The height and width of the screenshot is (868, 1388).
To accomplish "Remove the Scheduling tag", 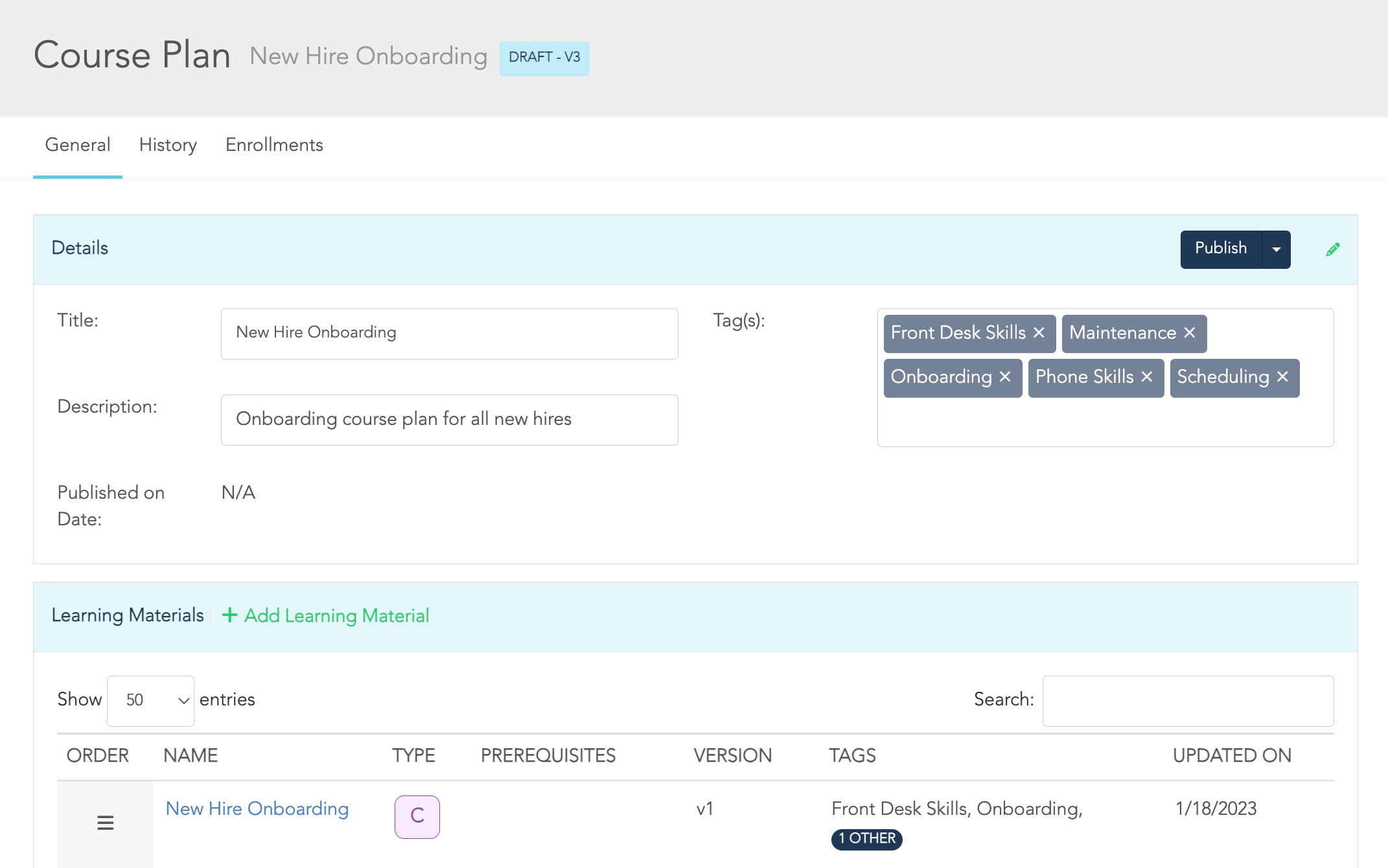I will [x=1282, y=377].
